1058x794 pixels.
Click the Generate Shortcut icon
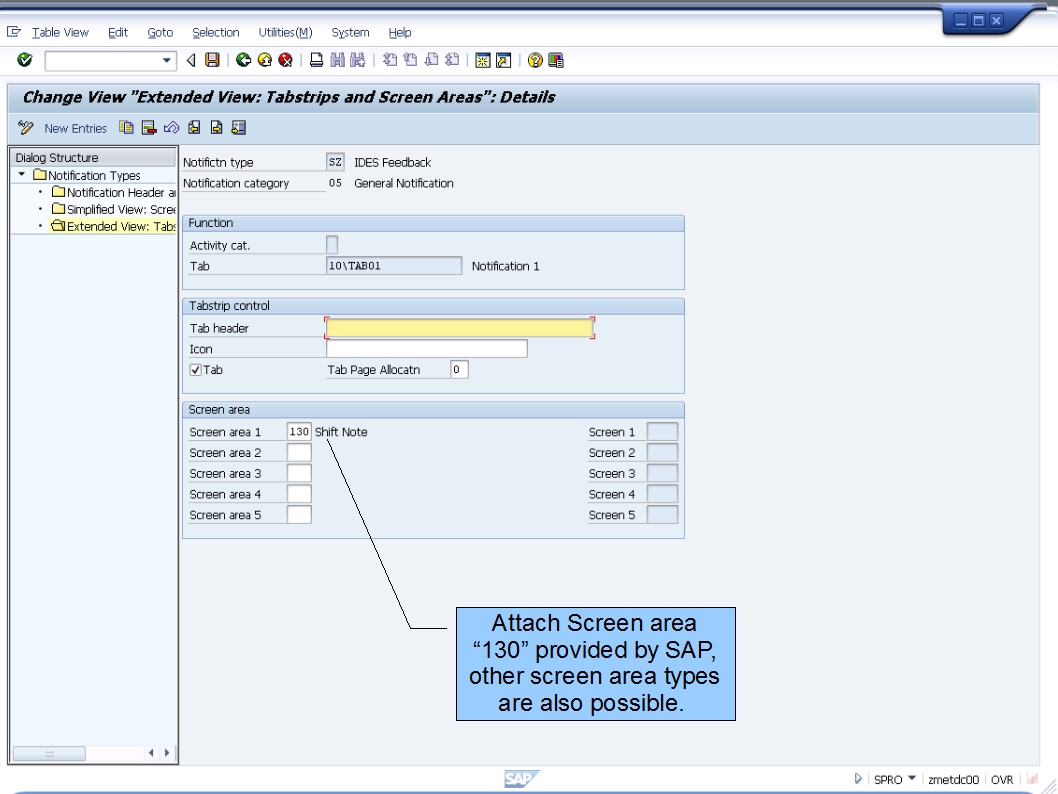[x=503, y=61]
